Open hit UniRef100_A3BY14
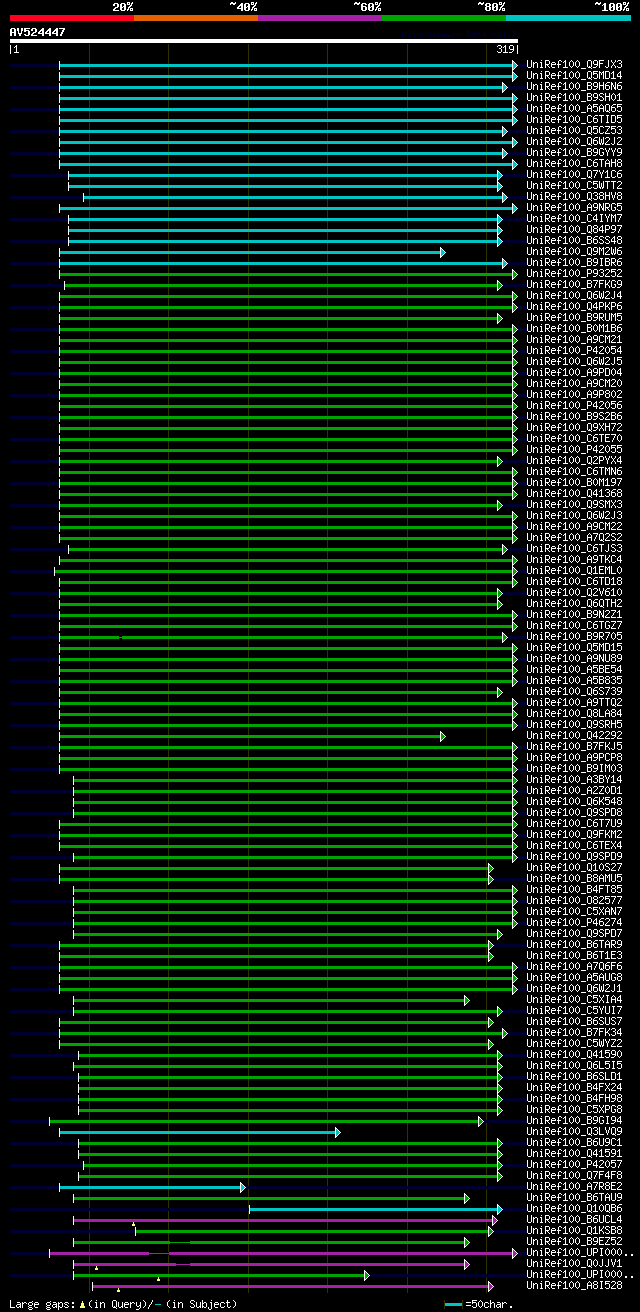 [x=575, y=779]
